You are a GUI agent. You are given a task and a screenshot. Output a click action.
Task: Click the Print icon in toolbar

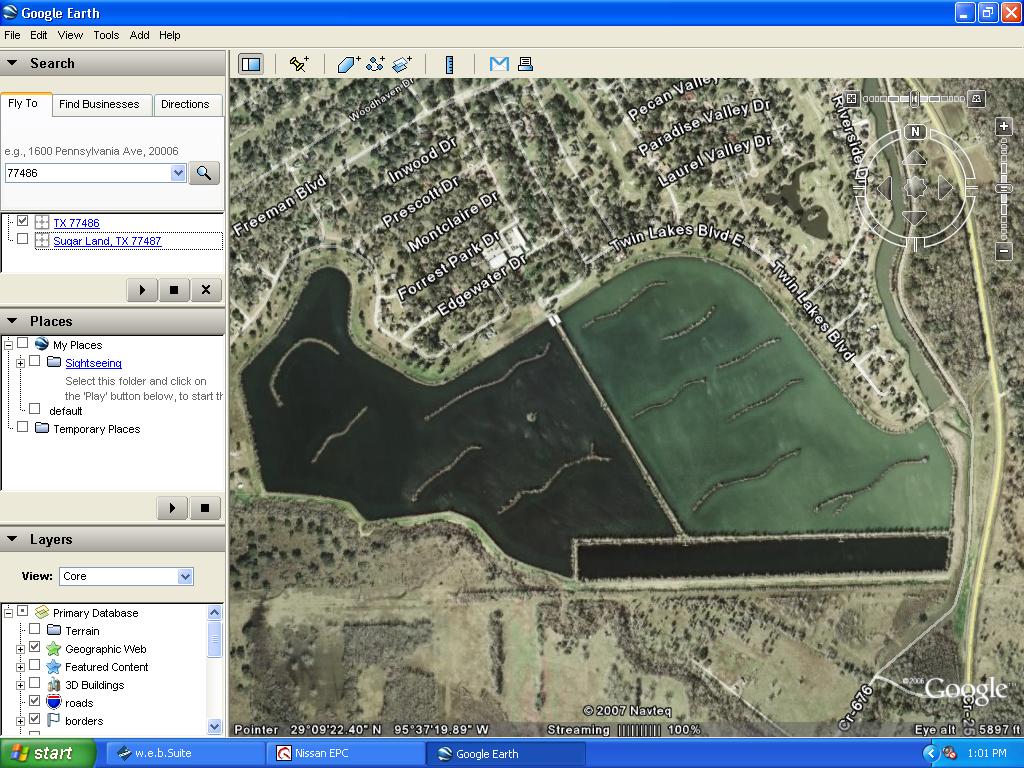(525, 64)
